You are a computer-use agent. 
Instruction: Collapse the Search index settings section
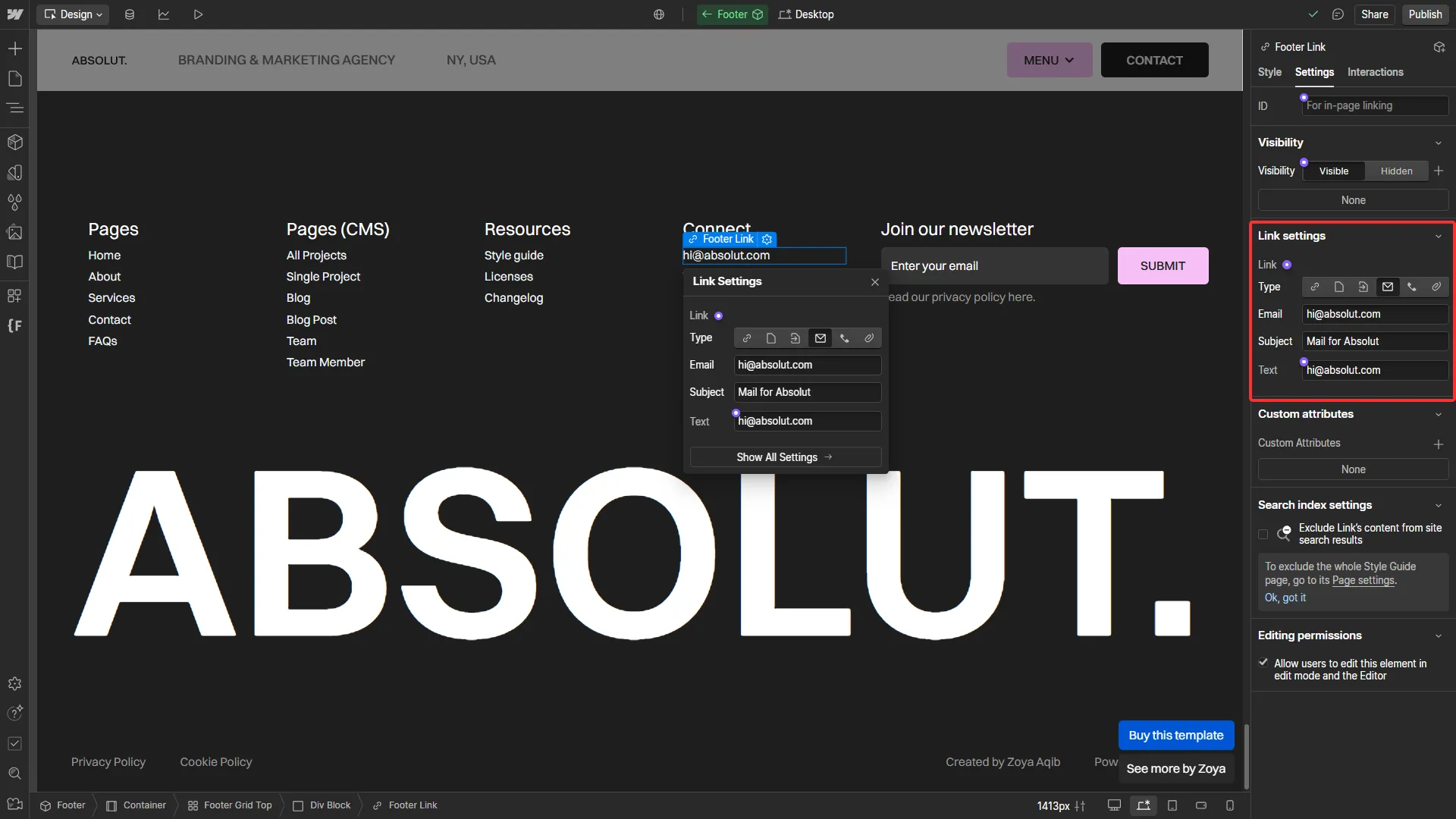1438,506
